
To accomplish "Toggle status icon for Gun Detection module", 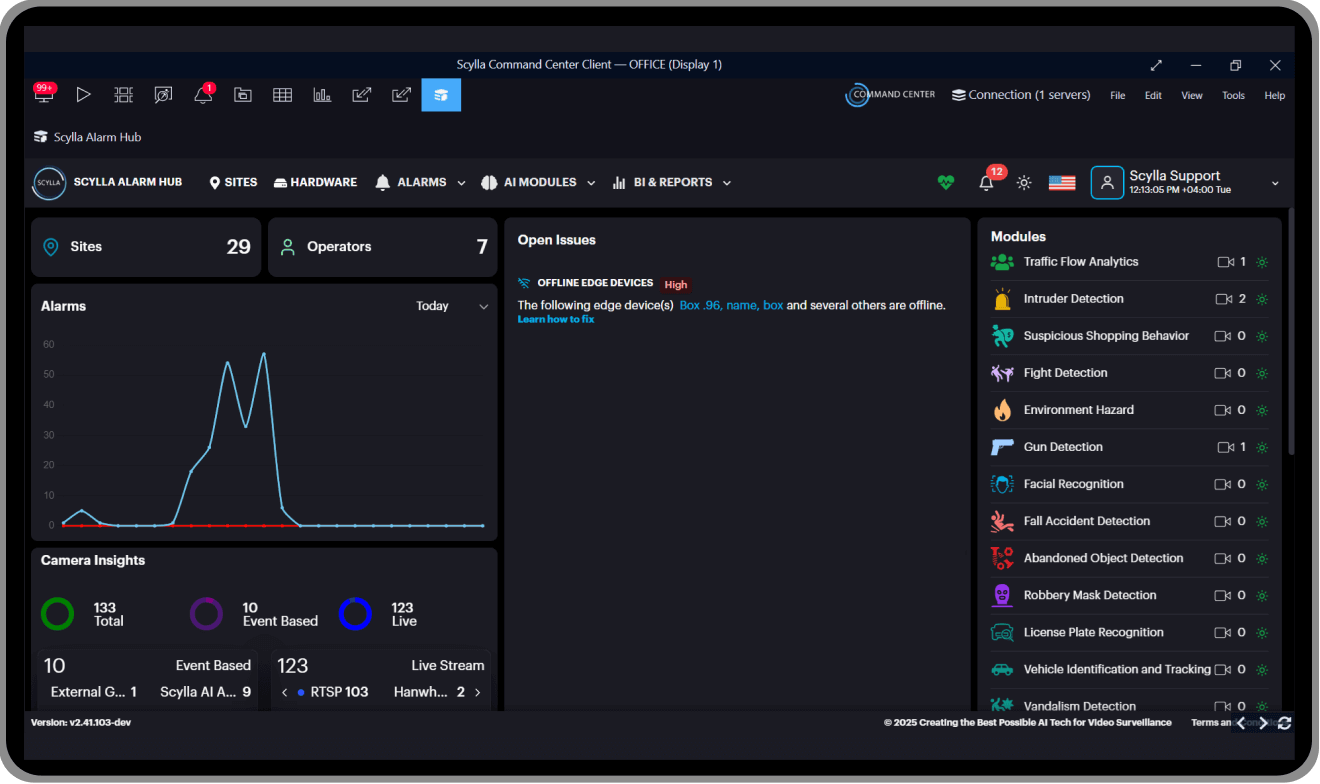I will coord(1262,447).
